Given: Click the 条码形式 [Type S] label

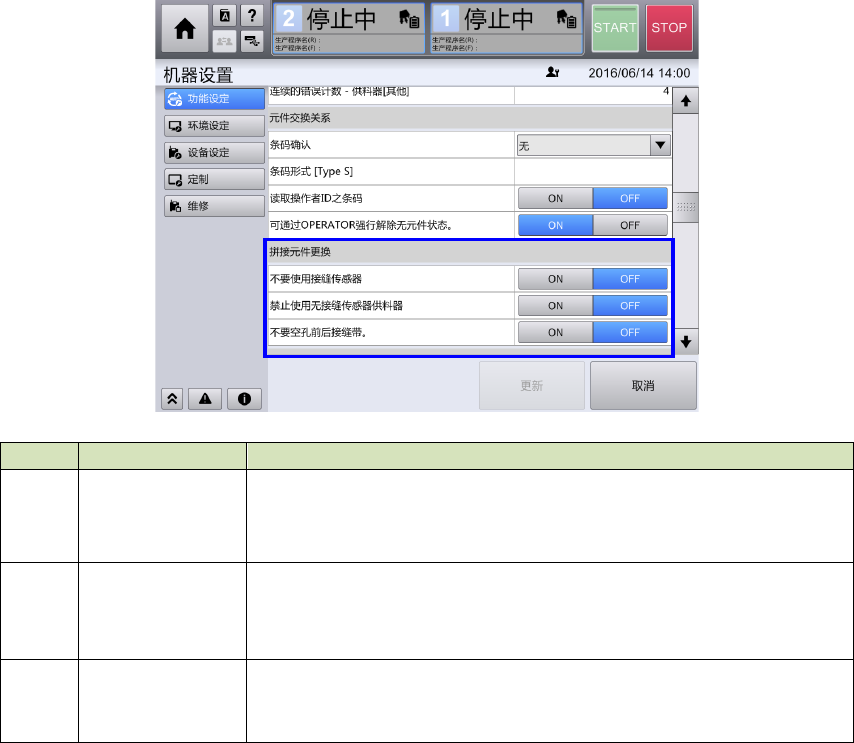Looking at the screenshot, I should 312,172.
